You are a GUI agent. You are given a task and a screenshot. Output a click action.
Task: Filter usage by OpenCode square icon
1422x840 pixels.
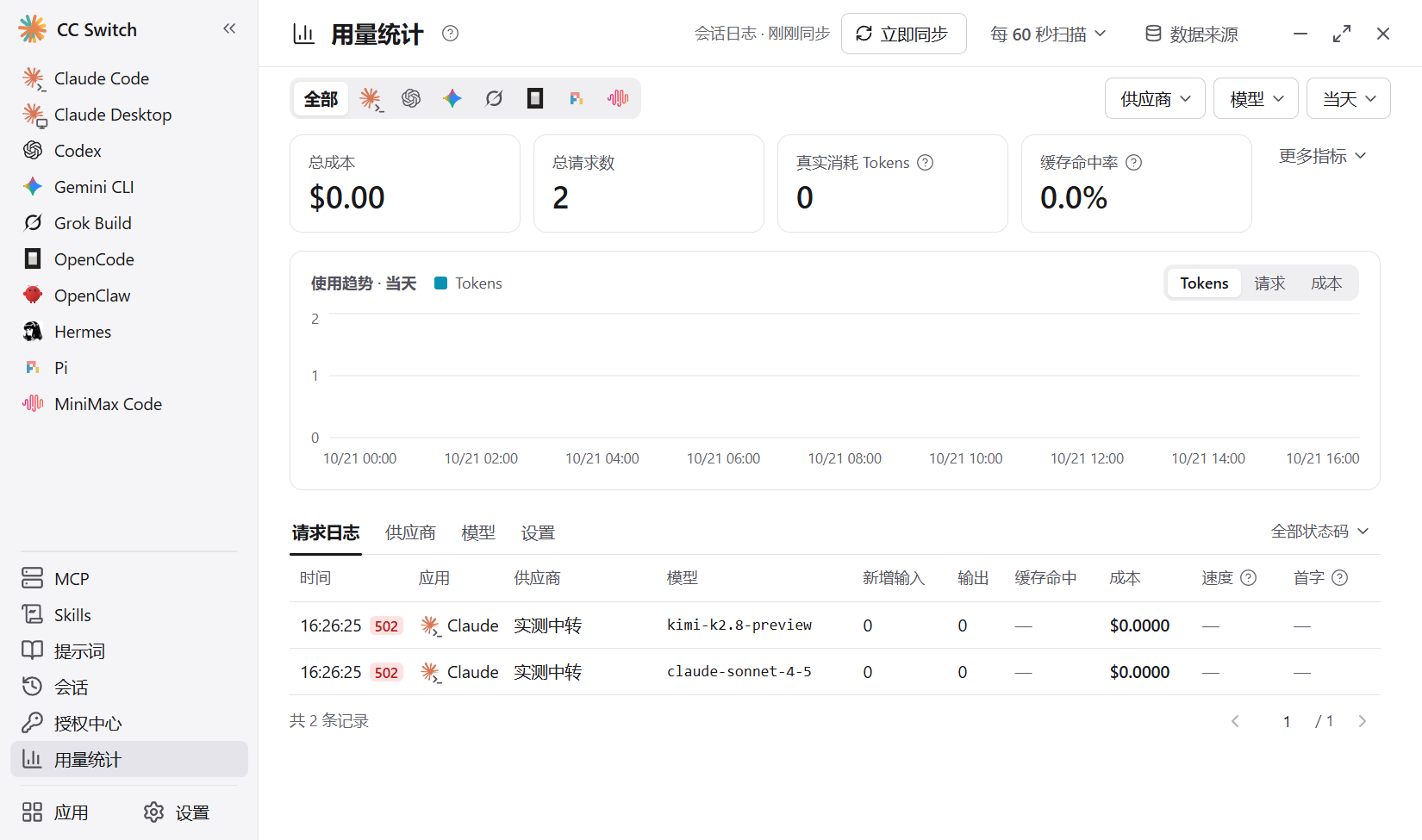coord(535,99)
